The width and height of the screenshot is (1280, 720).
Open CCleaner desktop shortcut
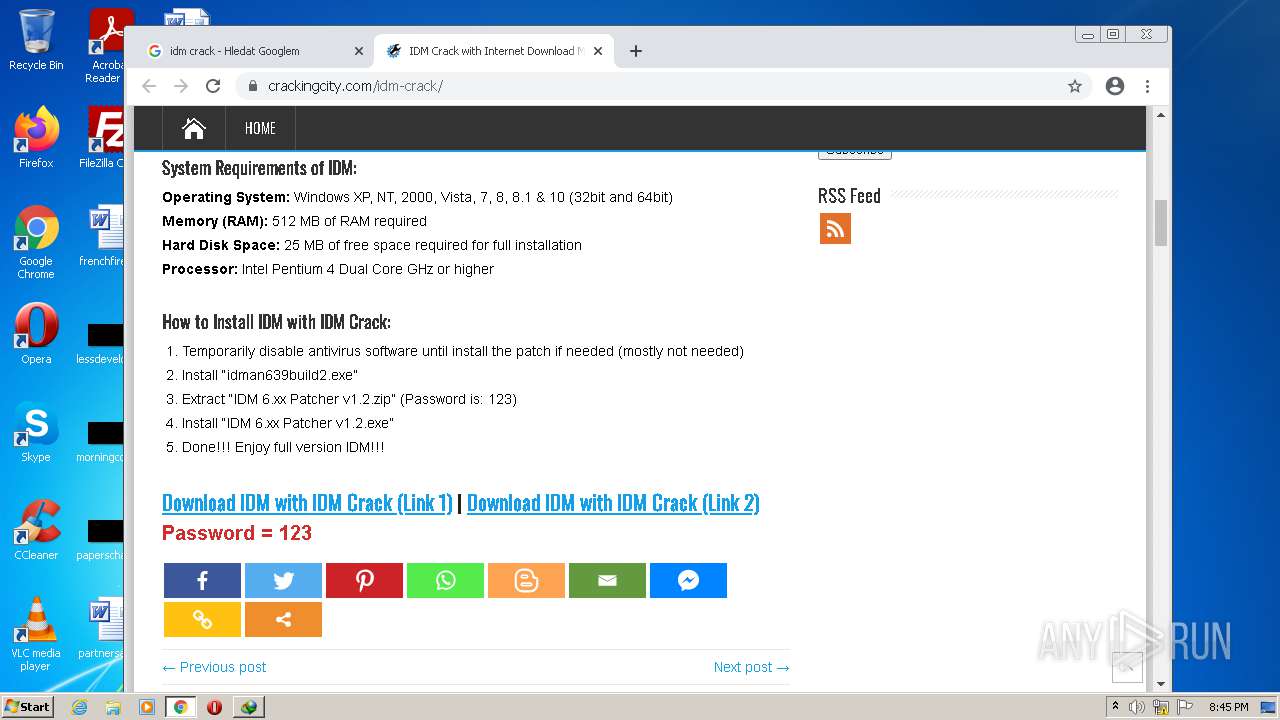[x=36, y=530]
